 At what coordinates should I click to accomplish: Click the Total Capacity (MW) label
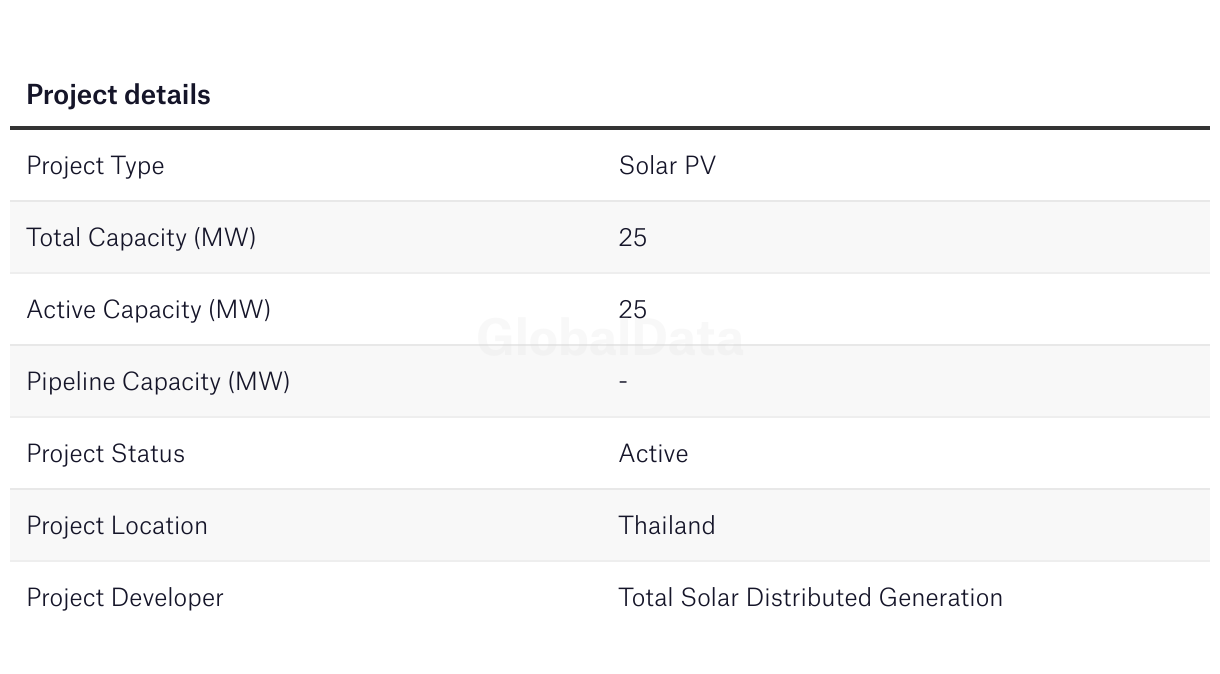click(x=141, y=237)
